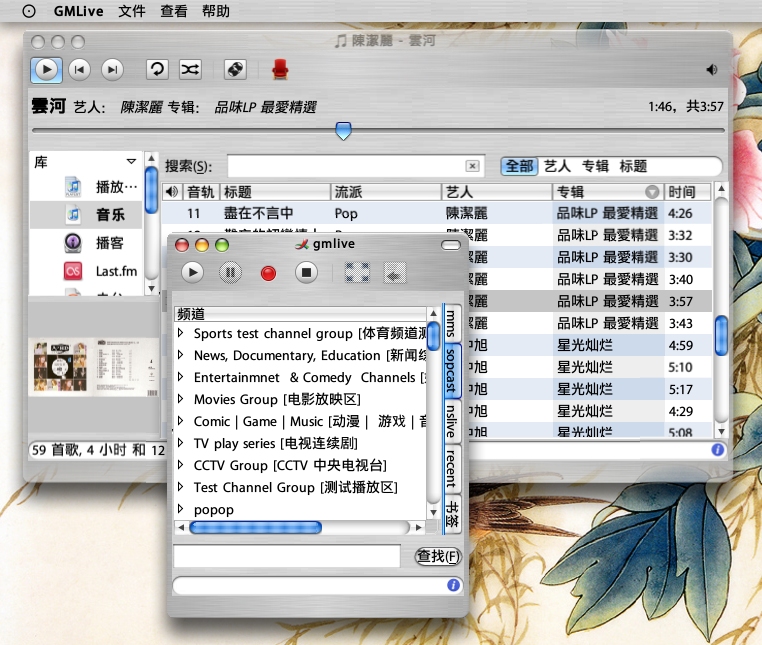Open the movie reel visualization icon
The image size is (762, 645).
235,70
